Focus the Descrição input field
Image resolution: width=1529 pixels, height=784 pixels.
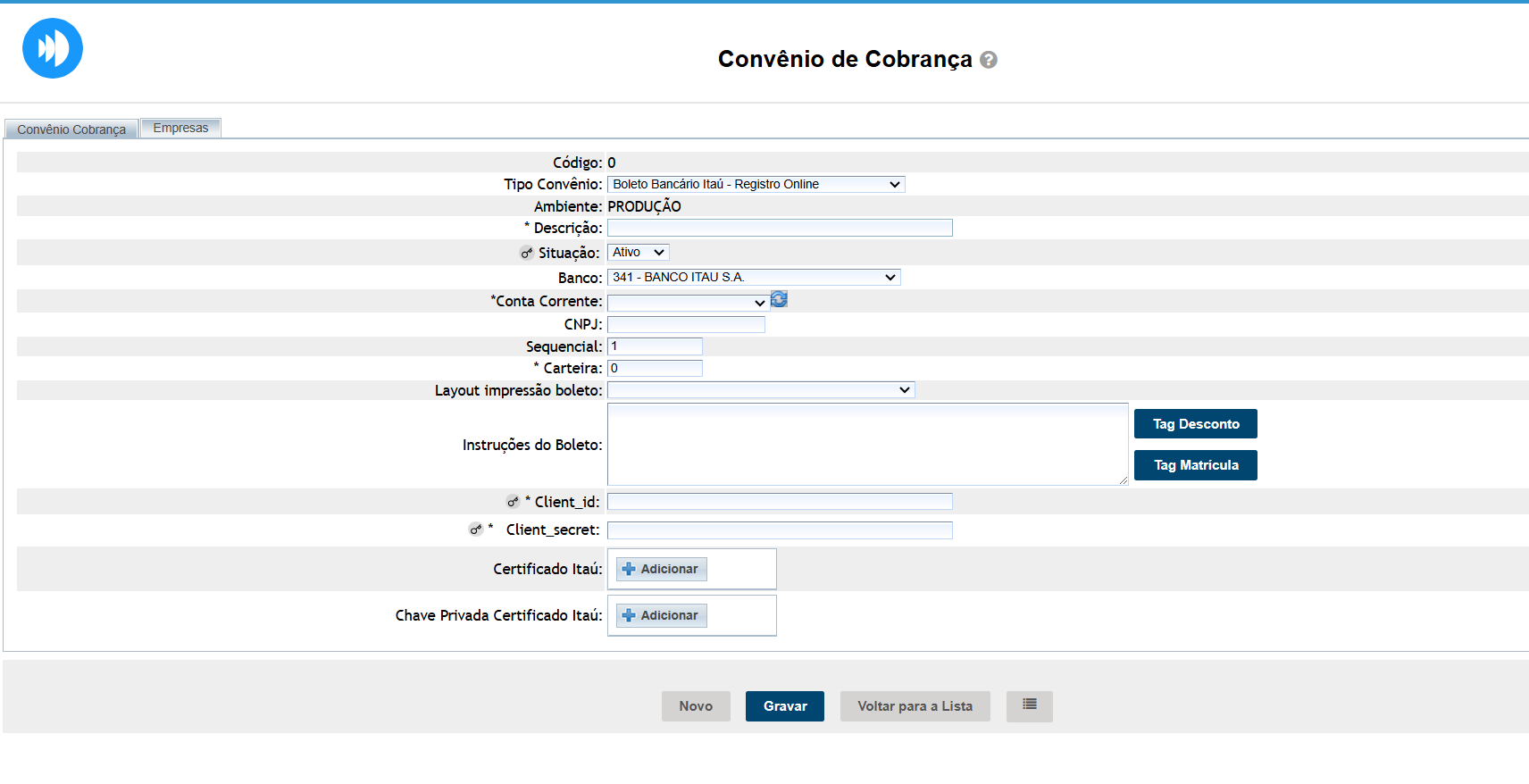(780, 228)
